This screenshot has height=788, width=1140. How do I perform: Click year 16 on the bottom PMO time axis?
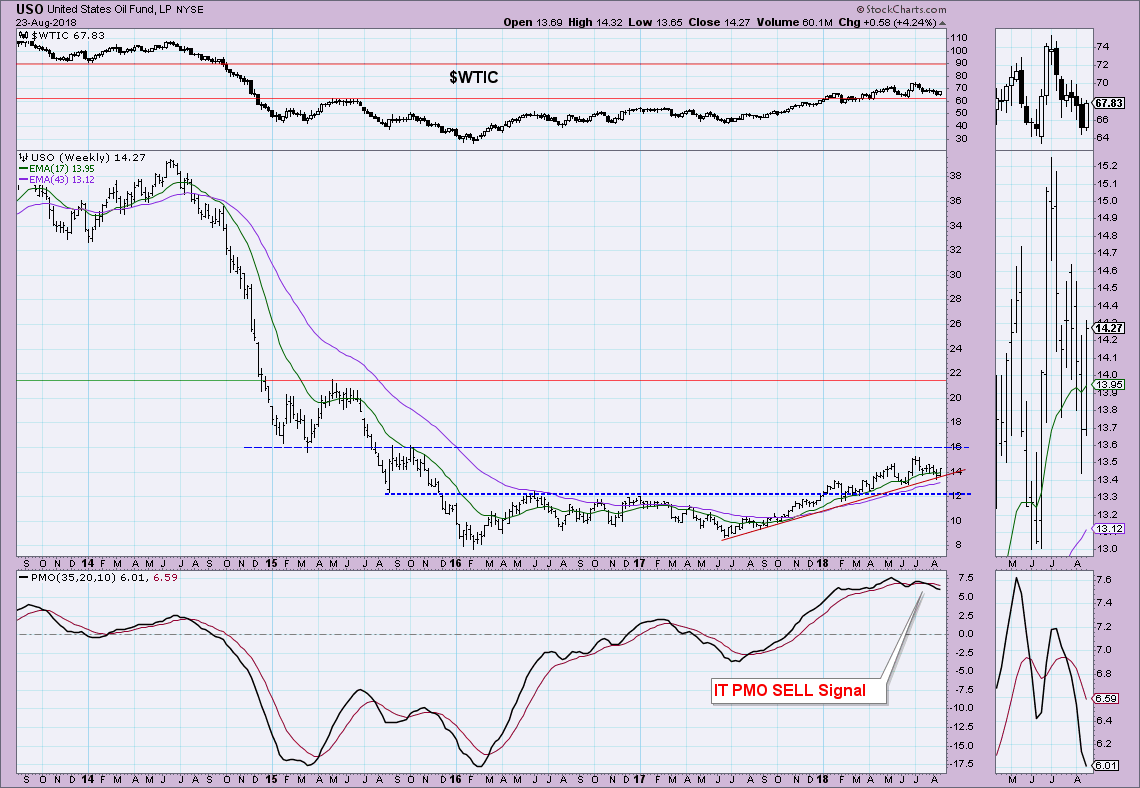point(456,780)
